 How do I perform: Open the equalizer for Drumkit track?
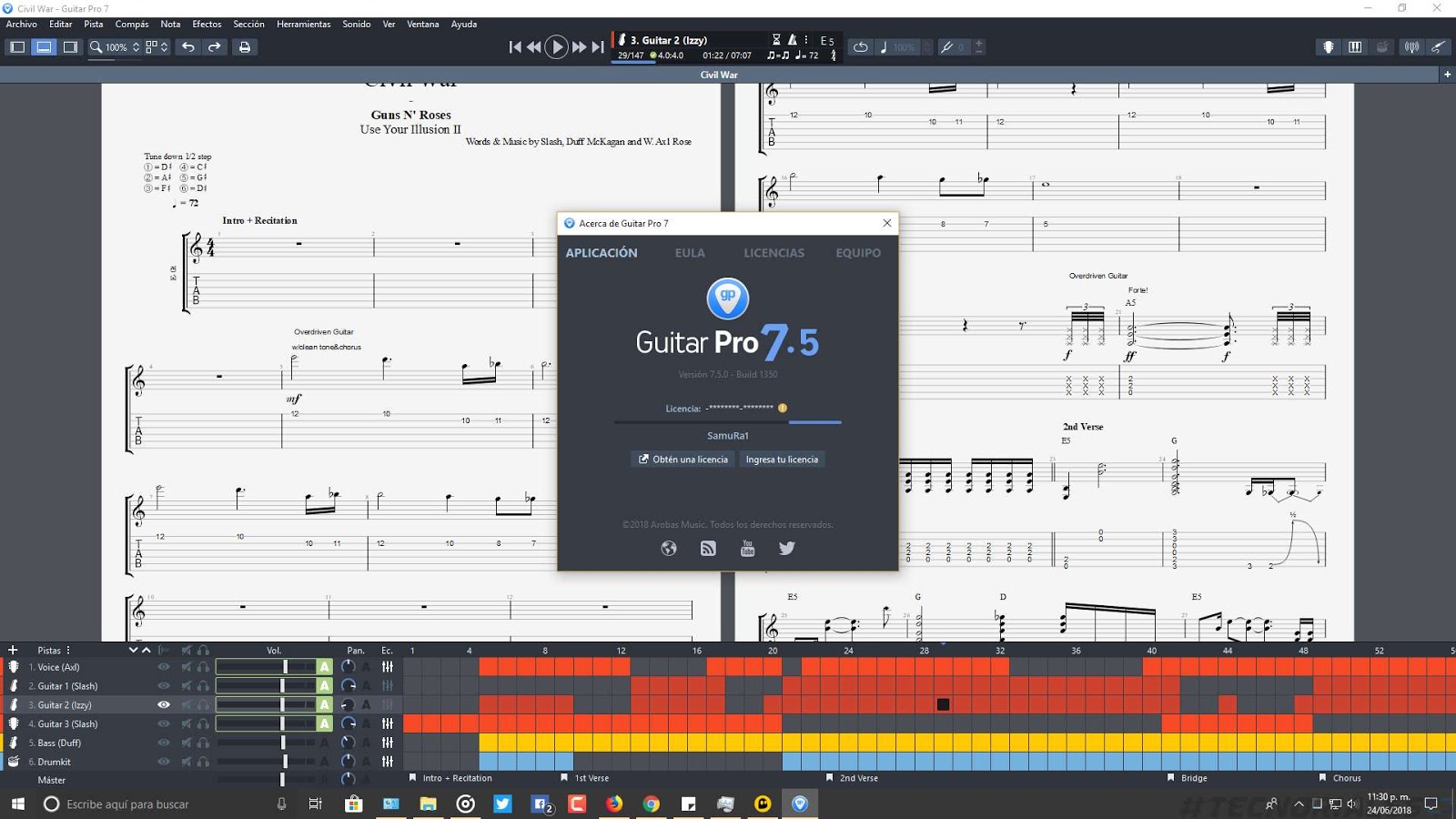pyautogui.click(x=388, y=762)
